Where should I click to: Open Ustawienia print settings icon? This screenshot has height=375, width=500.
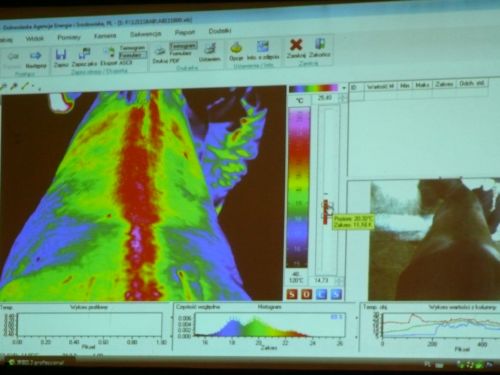(210, 50)
